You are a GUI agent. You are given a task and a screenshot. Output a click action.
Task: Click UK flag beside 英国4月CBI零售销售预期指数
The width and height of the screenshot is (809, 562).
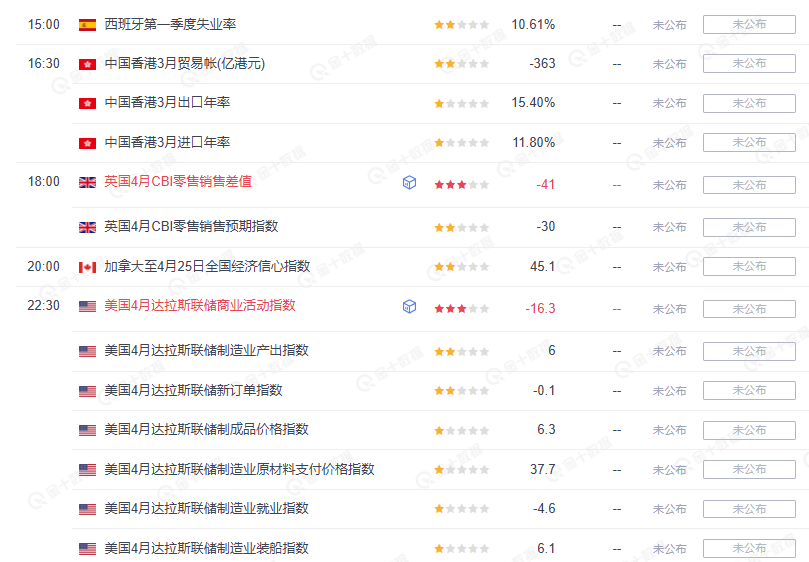tap(87, 227)
